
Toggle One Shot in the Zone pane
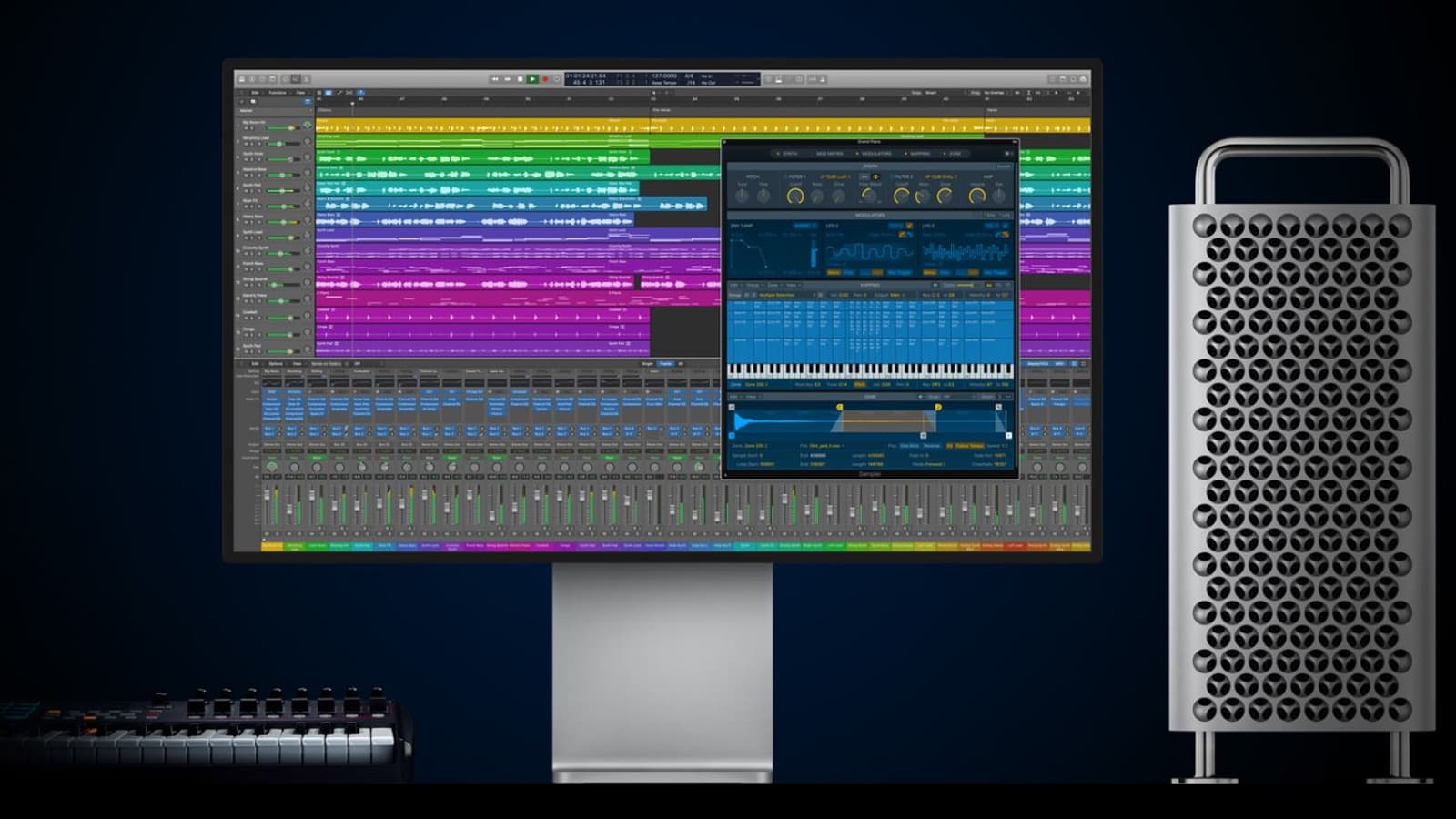[909, 446]
